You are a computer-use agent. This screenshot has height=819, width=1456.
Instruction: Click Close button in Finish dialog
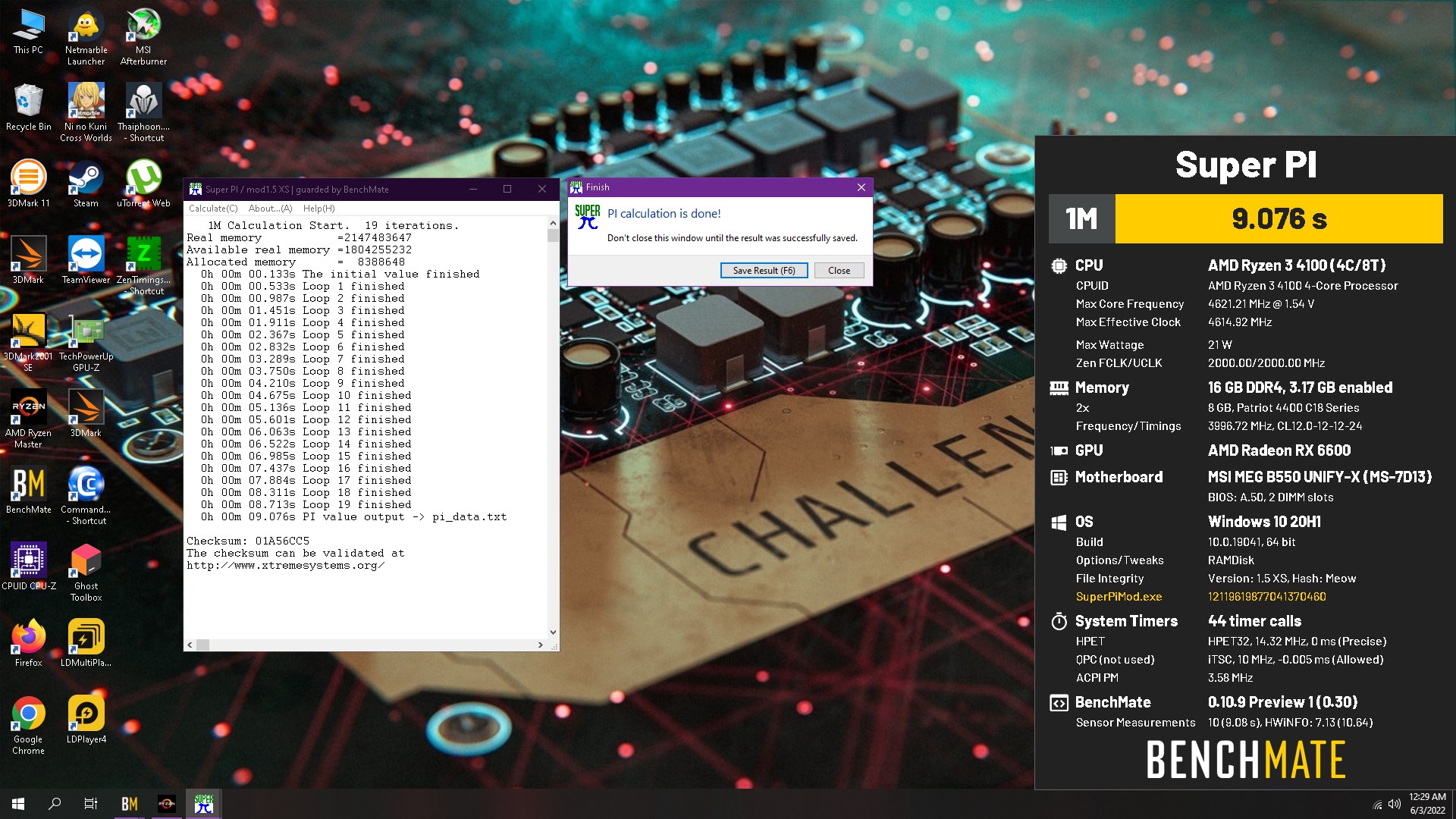point(839,271)
